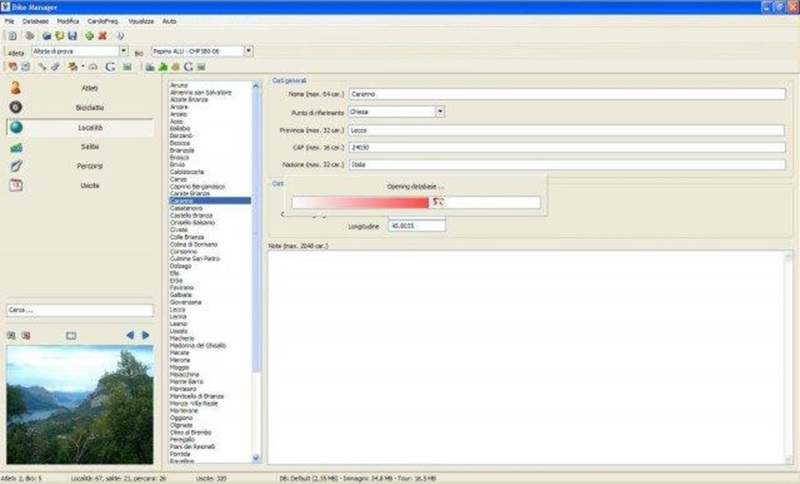The image size is (800, 484).
Task: Select 'Castello Brianza' in the list
Action: click(191, 216)
